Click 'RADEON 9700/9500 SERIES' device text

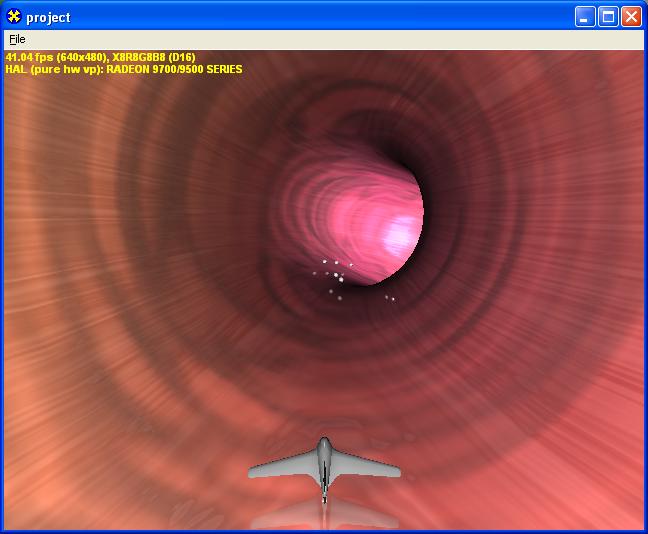tap(174, 69)
